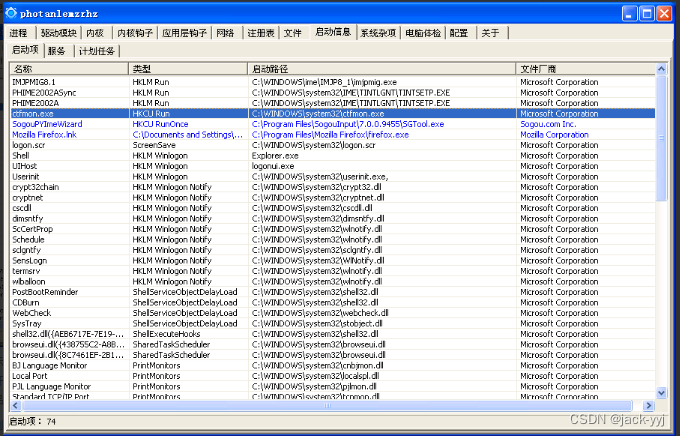Image resolution: width=680 pixels, height=436 pixels.
Task: Close the photanlemzrhz window
Action: tap(664, 13)
